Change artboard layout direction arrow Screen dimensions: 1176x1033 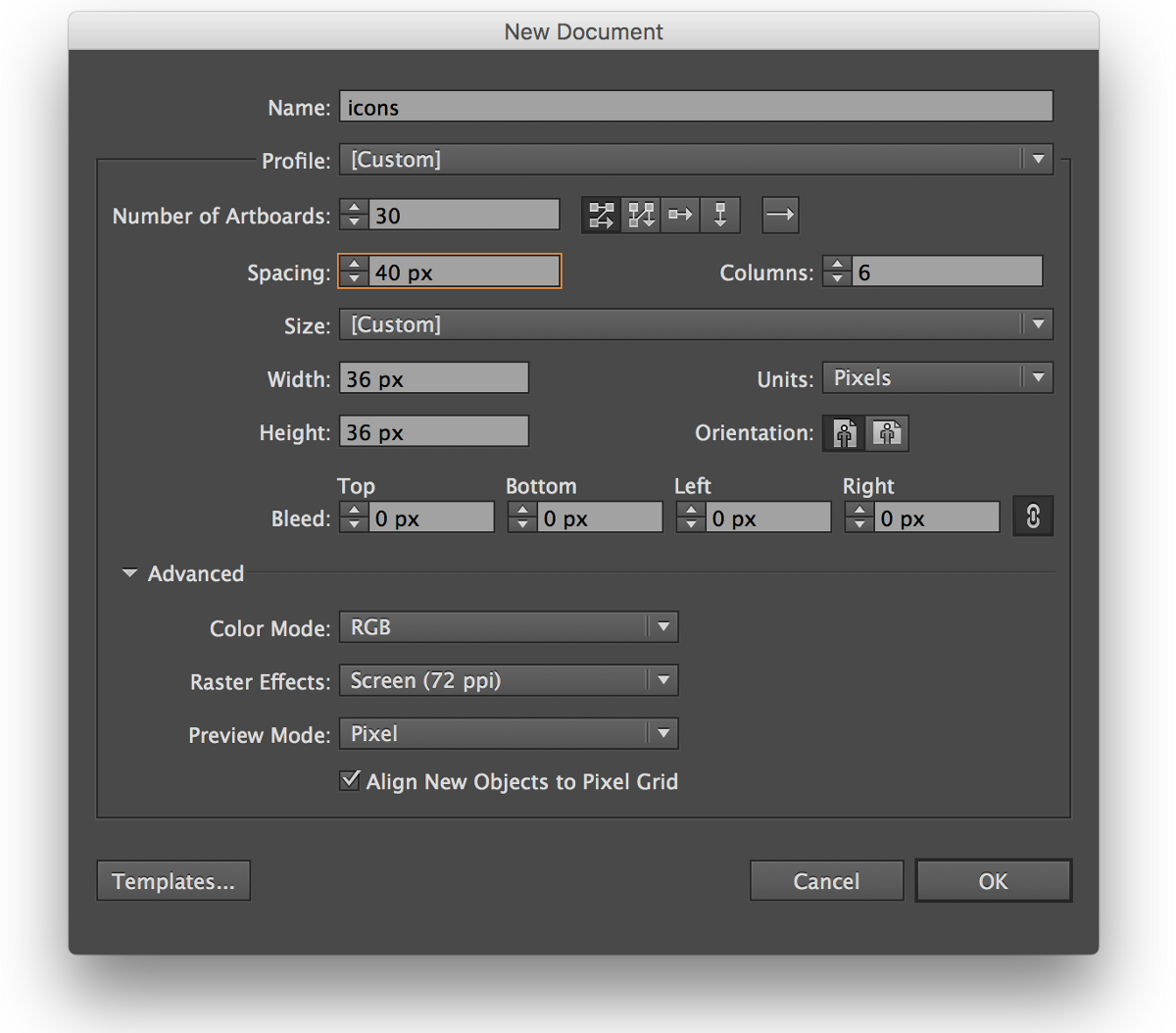pos(780,216)
